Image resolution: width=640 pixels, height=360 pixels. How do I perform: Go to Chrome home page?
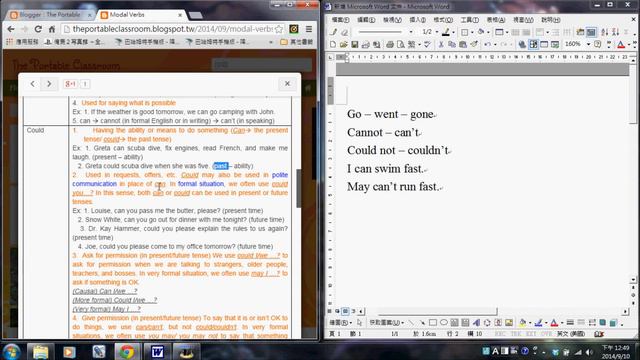[52, 29]
